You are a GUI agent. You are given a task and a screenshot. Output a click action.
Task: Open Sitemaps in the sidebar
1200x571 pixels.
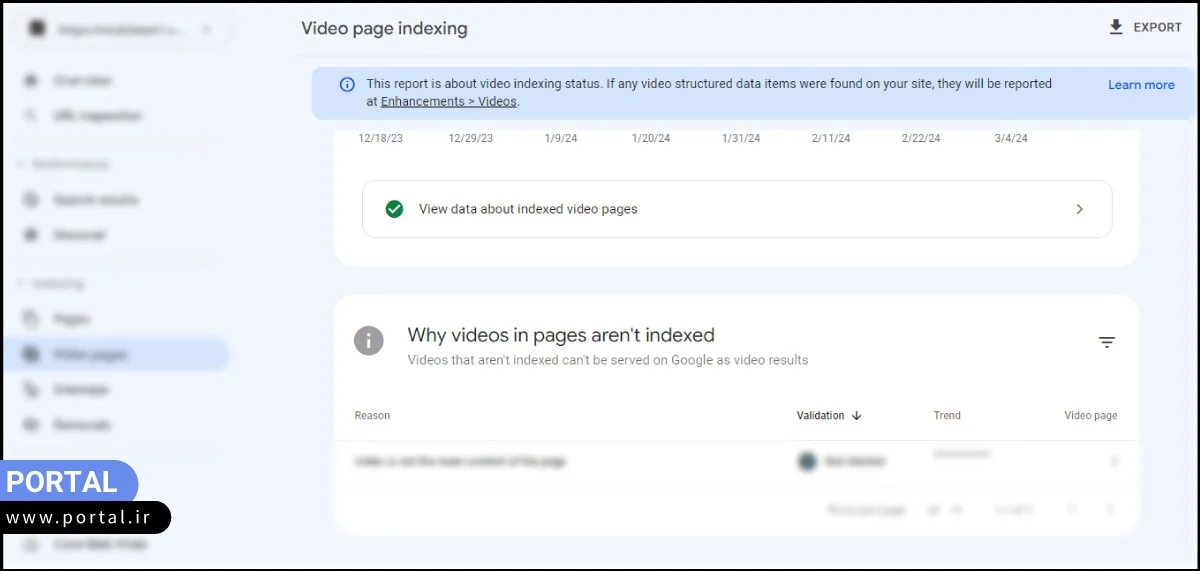click(81, 389)
